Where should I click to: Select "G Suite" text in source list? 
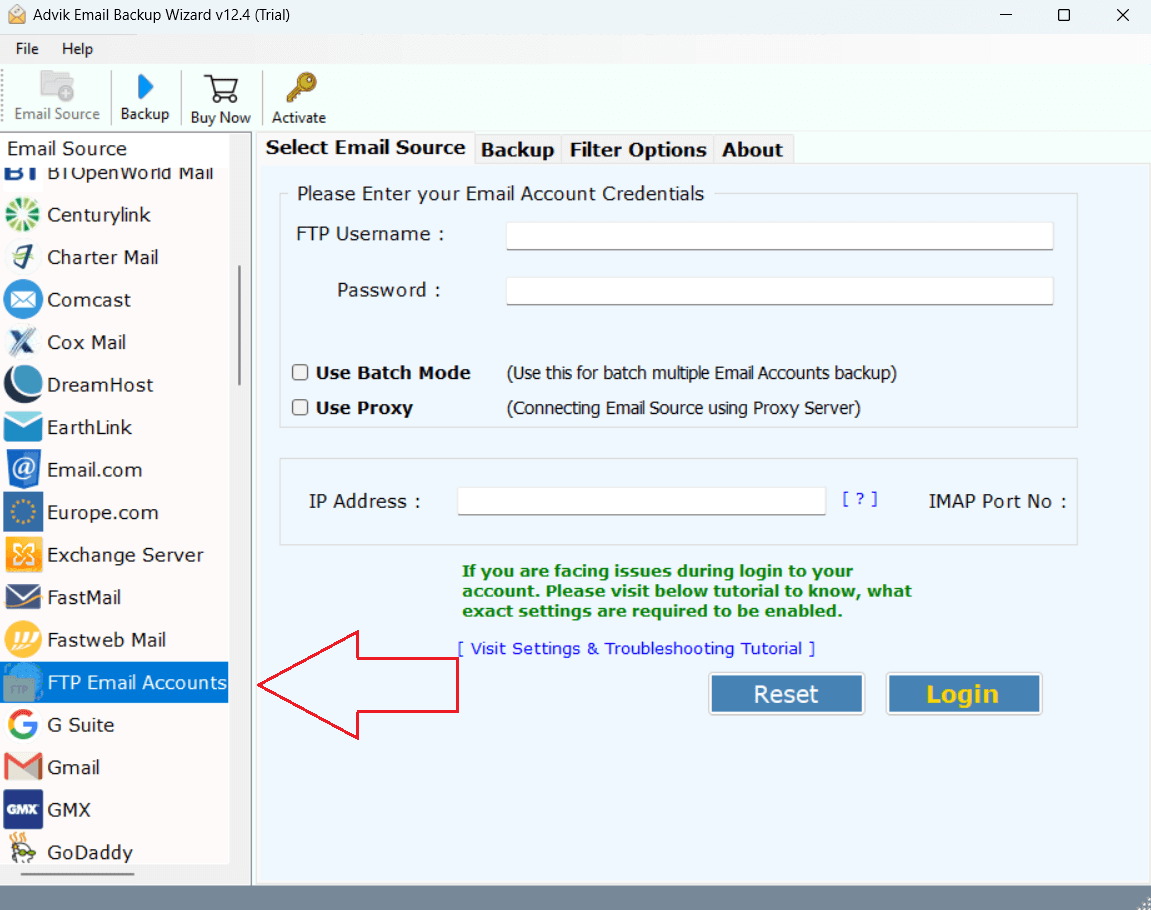[x=81, y=726]
